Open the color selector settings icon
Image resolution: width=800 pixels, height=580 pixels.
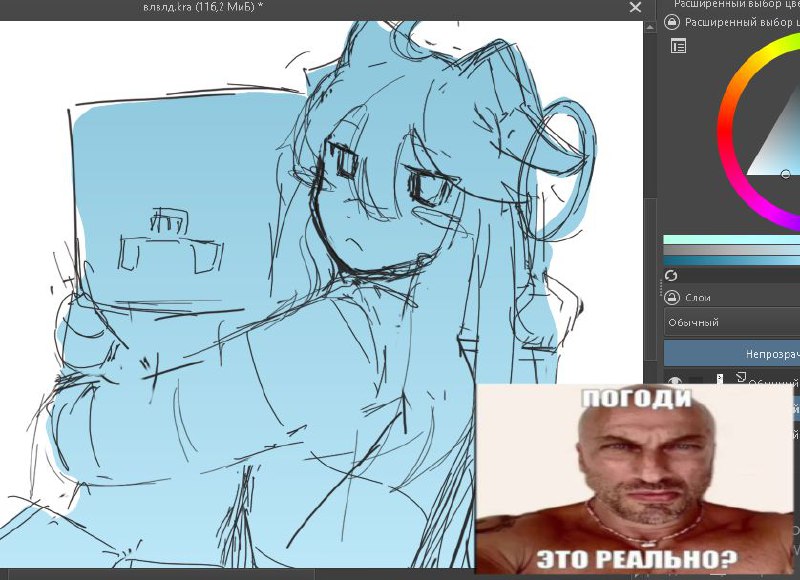tap(679, 46)
